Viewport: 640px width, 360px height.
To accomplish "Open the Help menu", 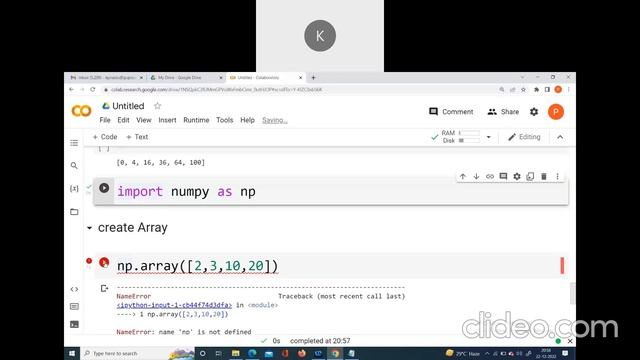I will (247, 120).
